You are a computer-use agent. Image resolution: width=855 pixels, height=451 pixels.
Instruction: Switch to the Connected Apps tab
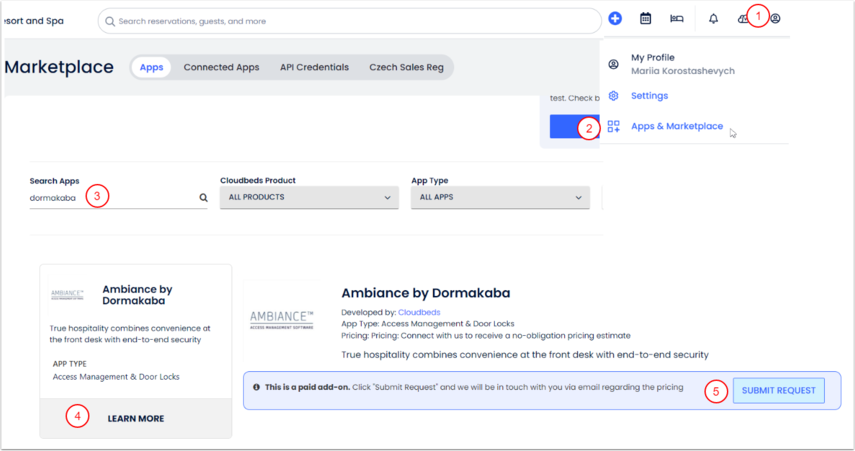click(221, 67)
